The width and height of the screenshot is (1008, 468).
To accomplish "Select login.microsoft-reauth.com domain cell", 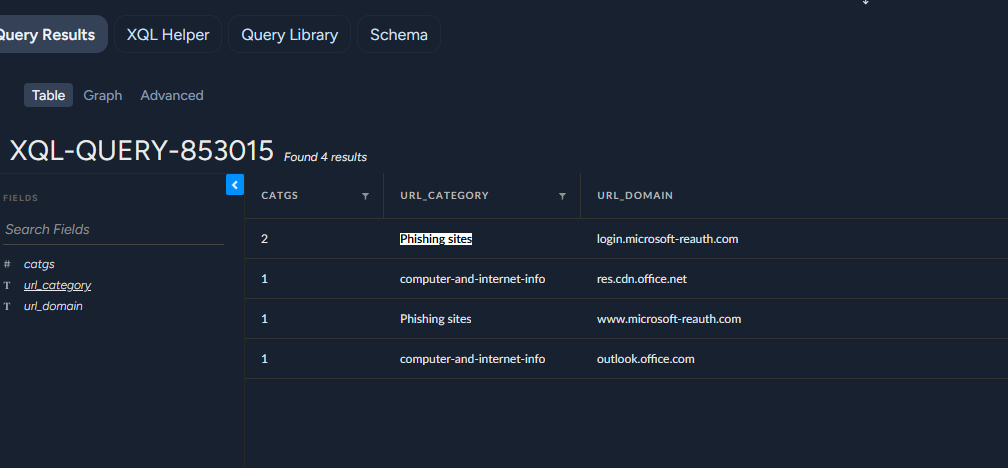I will pyautogui.click(x=667, y=239).
